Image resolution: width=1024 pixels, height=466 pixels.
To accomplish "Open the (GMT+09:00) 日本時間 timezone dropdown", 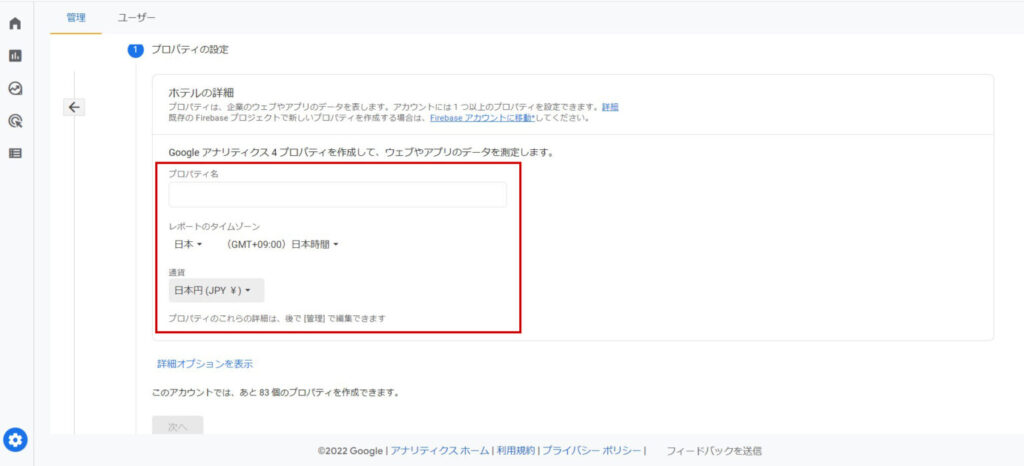I will coord(283,244).
